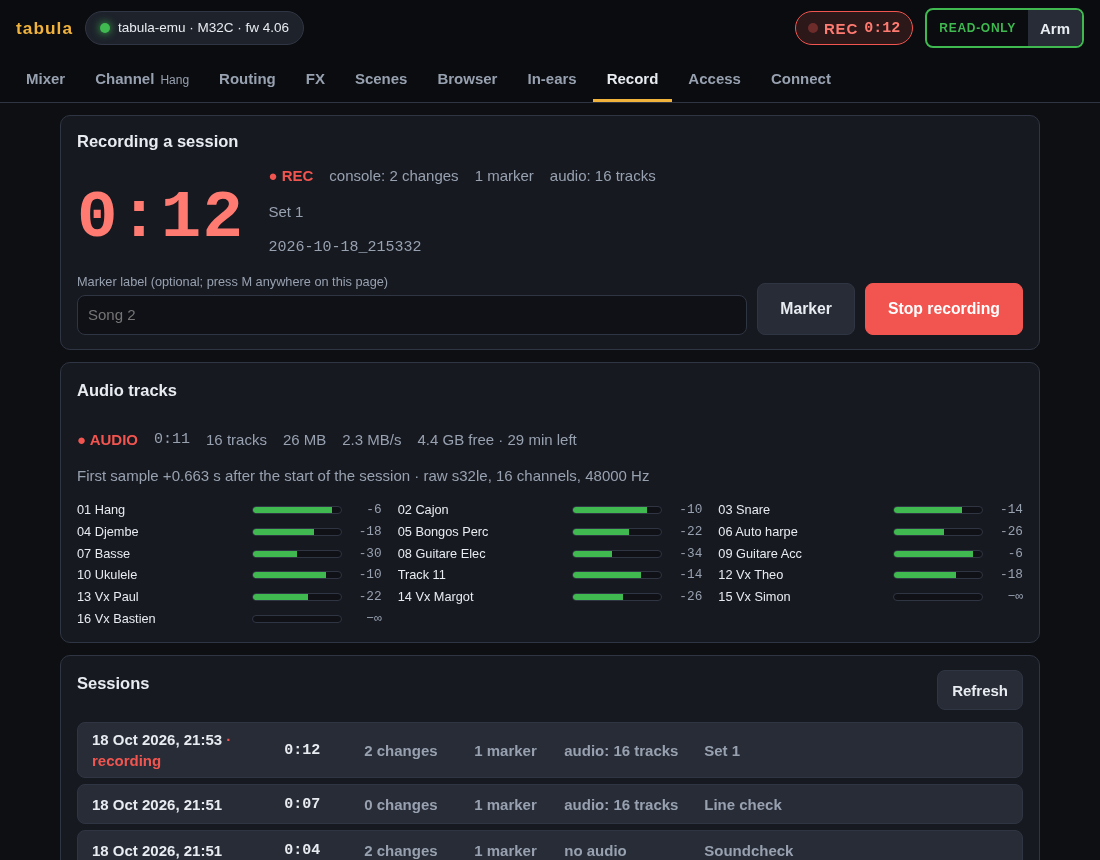The width and height of the screenshot is (1100, 860).
Task: Click the "16 Vx Bastien" track label
Action: (x=116, y=619)
